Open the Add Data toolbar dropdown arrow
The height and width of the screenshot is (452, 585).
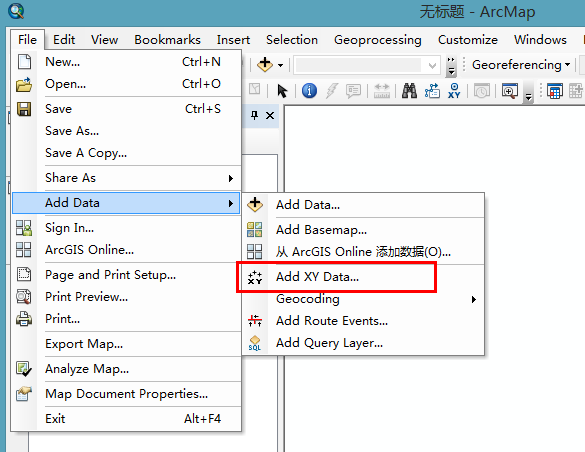click(281, 65)
